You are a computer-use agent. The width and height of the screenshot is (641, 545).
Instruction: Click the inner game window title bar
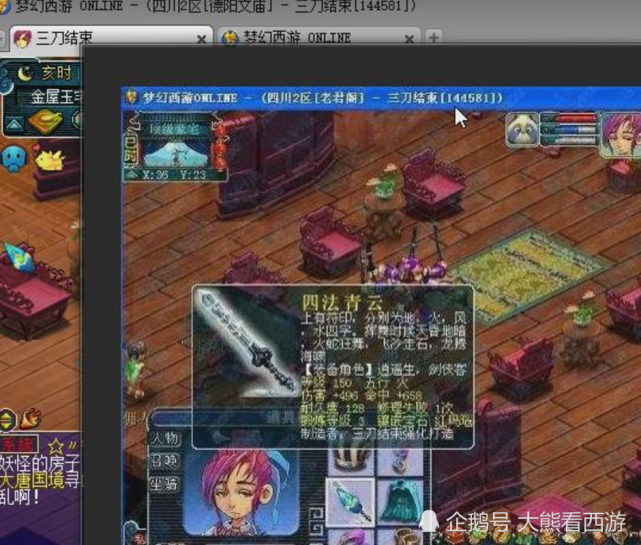(380, 98)
